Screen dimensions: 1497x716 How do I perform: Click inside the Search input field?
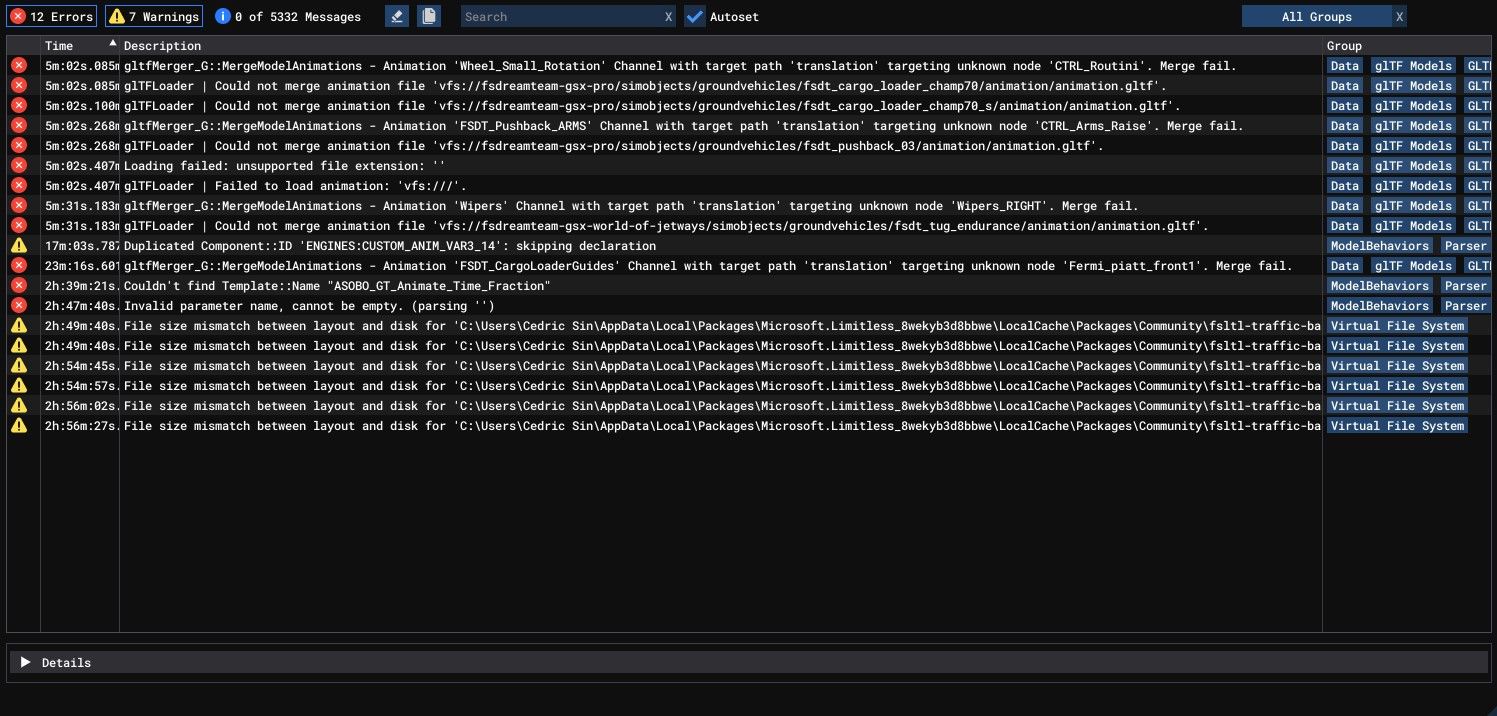pyautogui.click(x=560, y=17)
